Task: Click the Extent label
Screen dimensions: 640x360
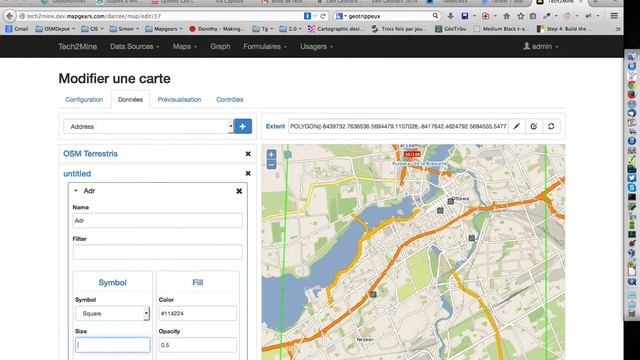Action: (275, 127)
